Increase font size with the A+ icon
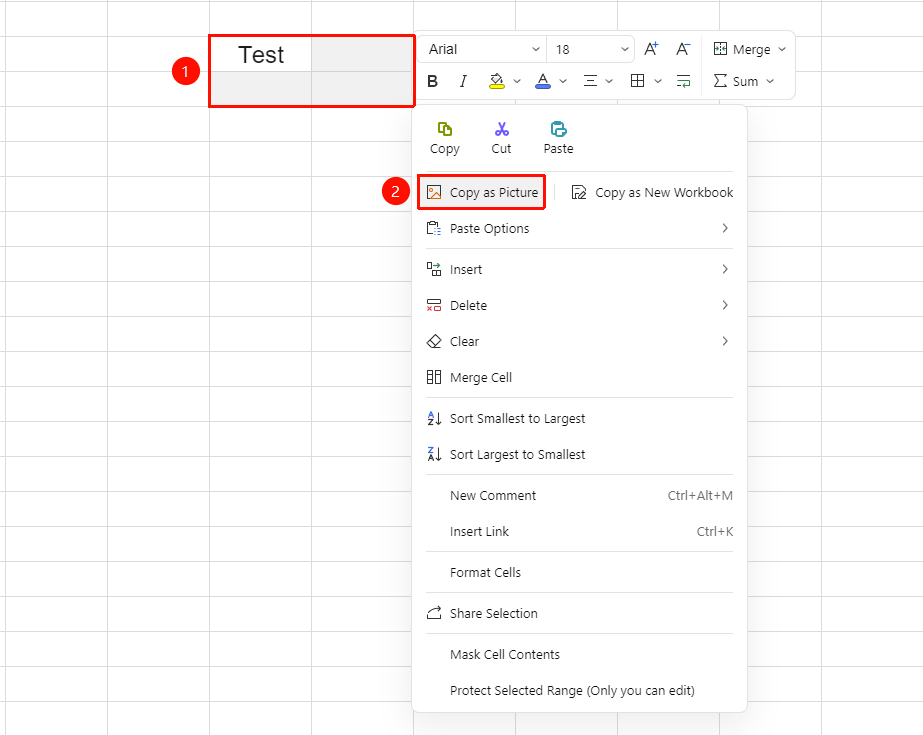 (x=651, y=49)
